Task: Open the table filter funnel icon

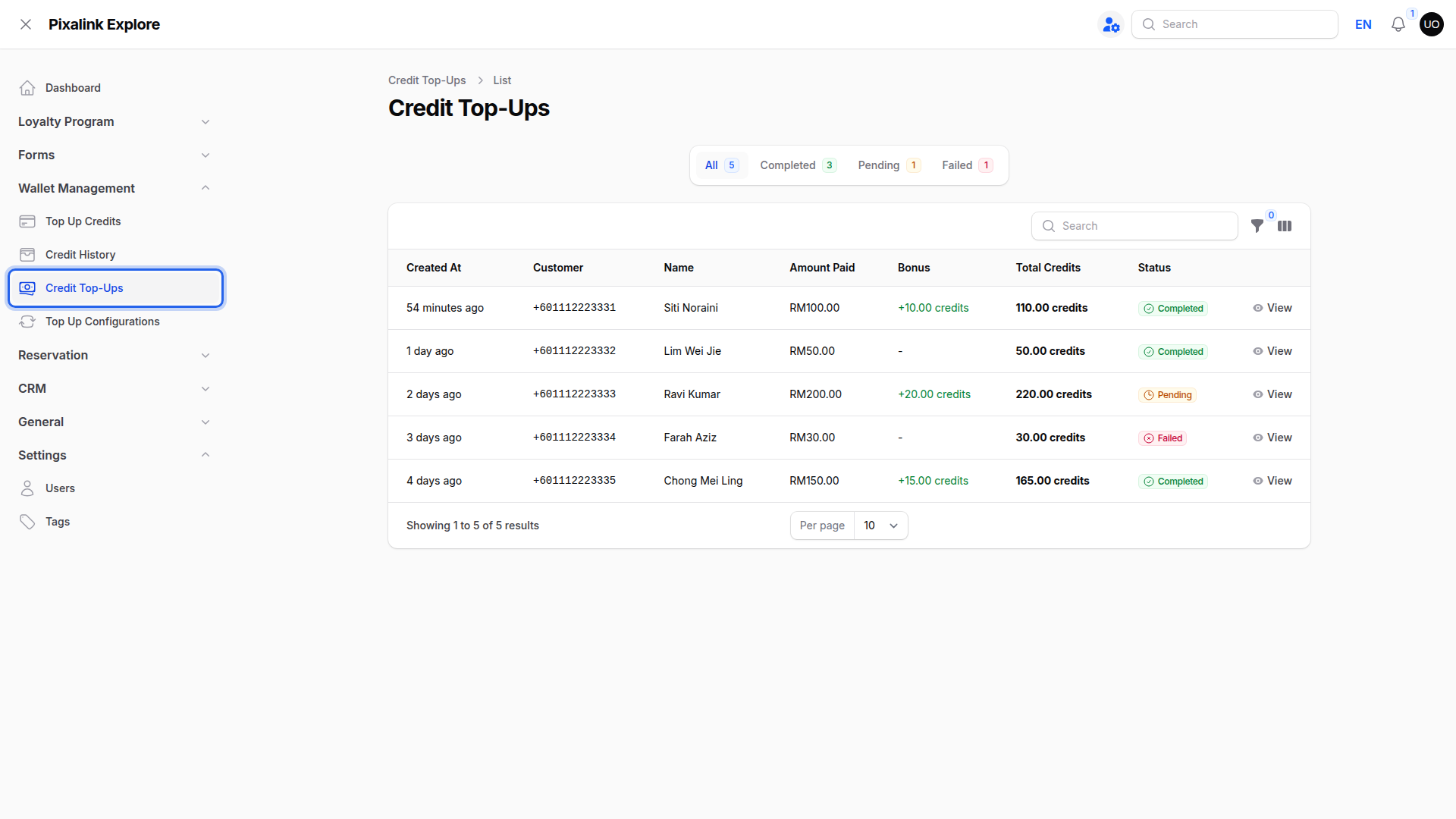Action: pyautogui.click(x=1257, y=226)
